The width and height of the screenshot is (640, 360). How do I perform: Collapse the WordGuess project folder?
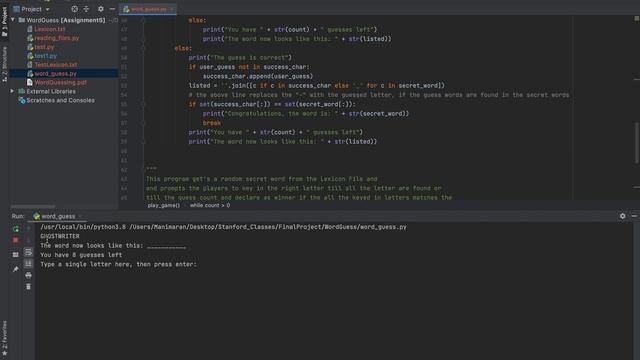tap(13, 20)
